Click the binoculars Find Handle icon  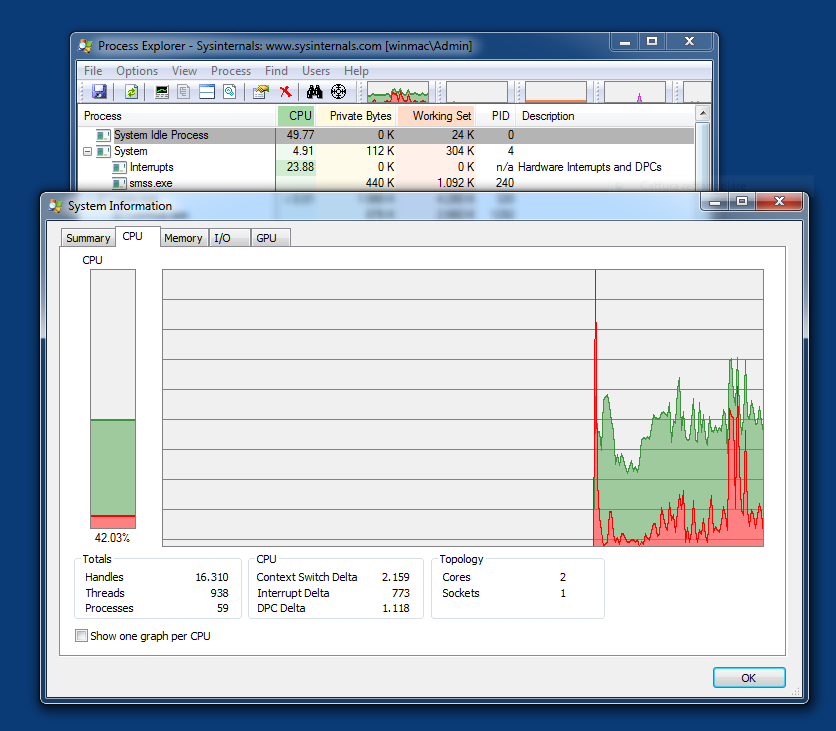click(x=315, y=92)
